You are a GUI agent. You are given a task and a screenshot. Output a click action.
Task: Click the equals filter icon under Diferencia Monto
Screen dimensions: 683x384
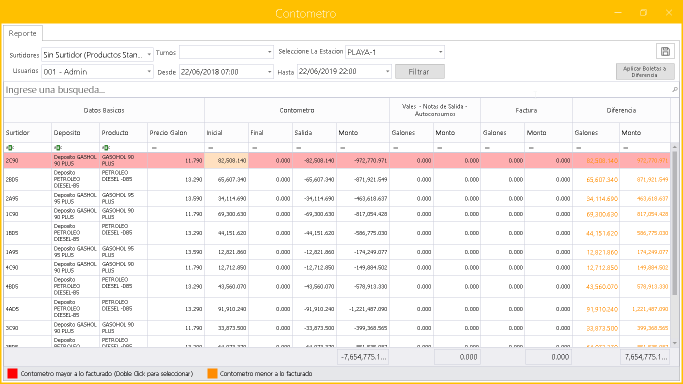(626, 148)
